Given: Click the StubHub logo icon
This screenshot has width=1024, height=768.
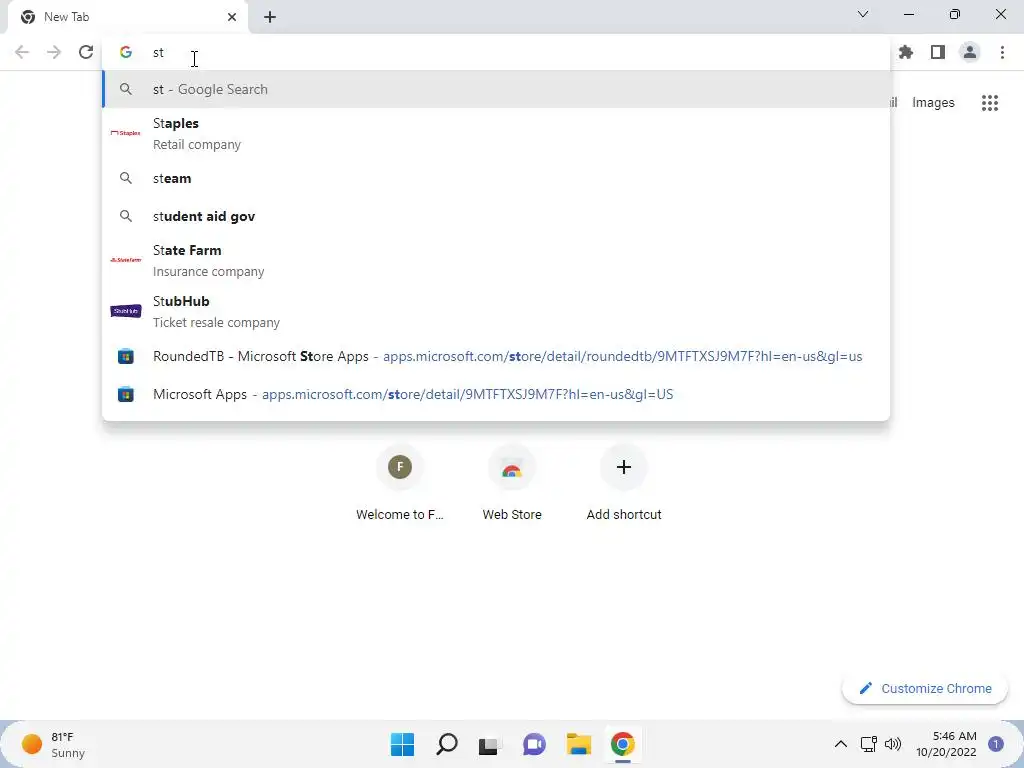Looking at the screenshot, I should (125, 311).
